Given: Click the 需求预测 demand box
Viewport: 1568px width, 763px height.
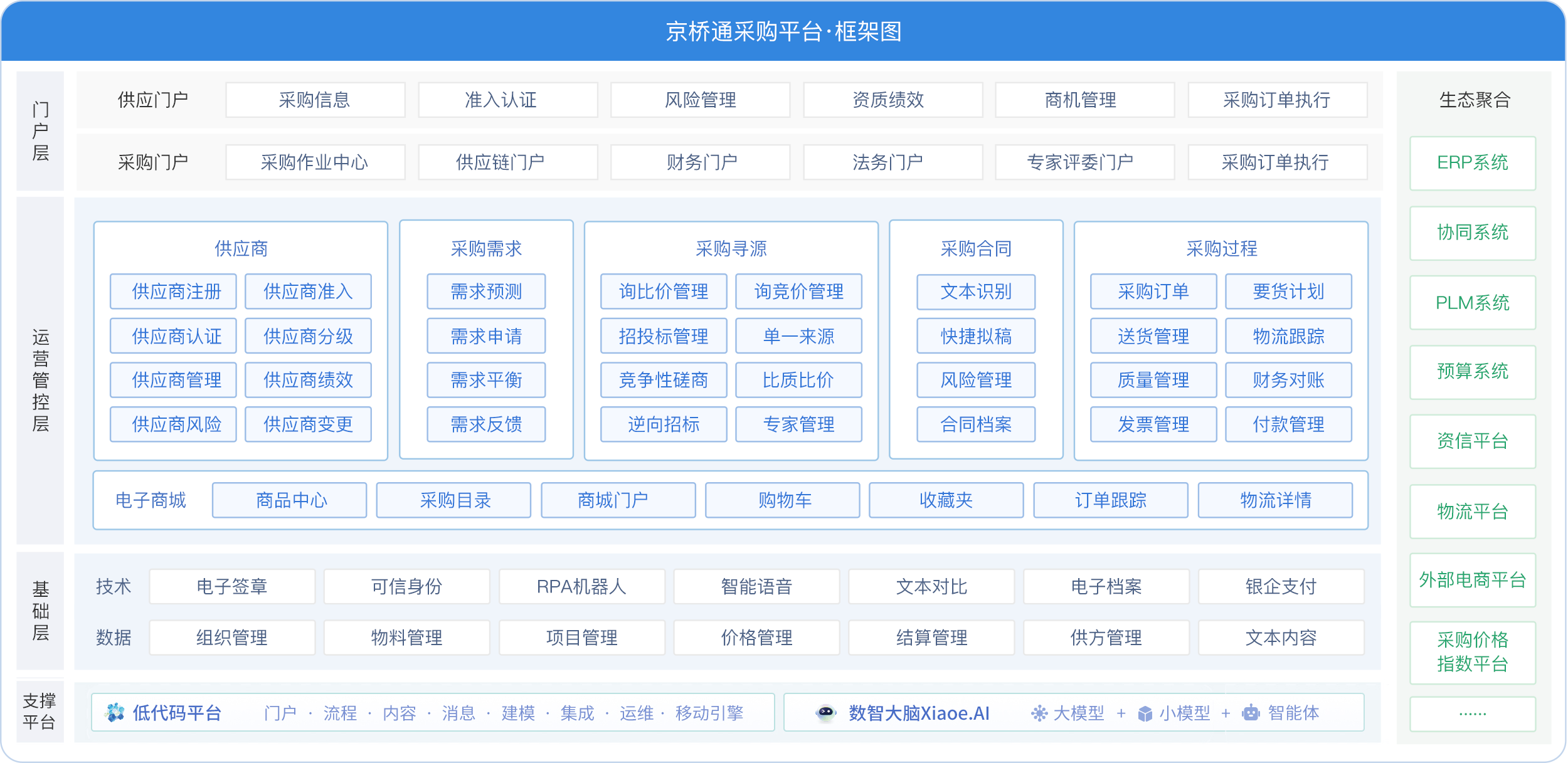Looking at the screenshot, I should click(486, 292).
